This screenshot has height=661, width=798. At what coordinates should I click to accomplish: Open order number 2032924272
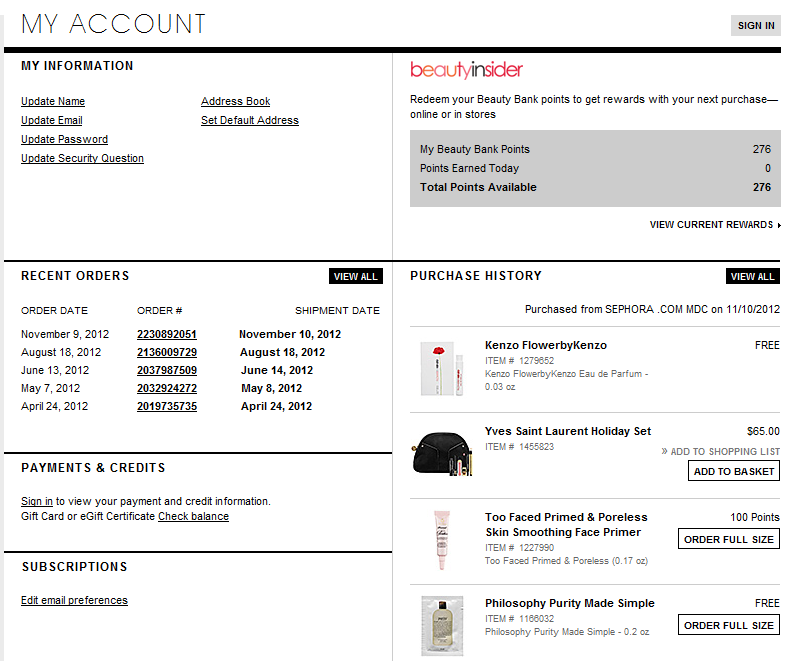(x=167, y=388)
